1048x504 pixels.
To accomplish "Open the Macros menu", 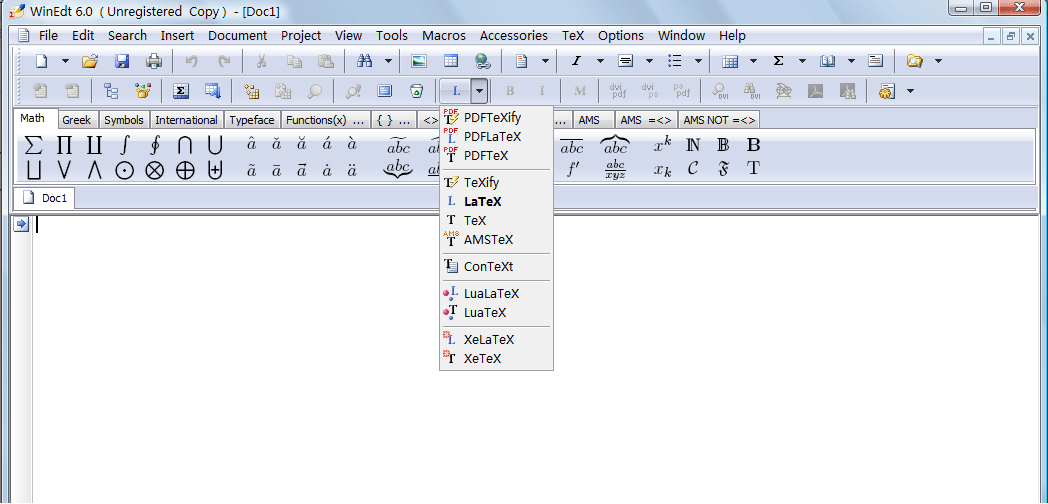I will coord(444,35).
